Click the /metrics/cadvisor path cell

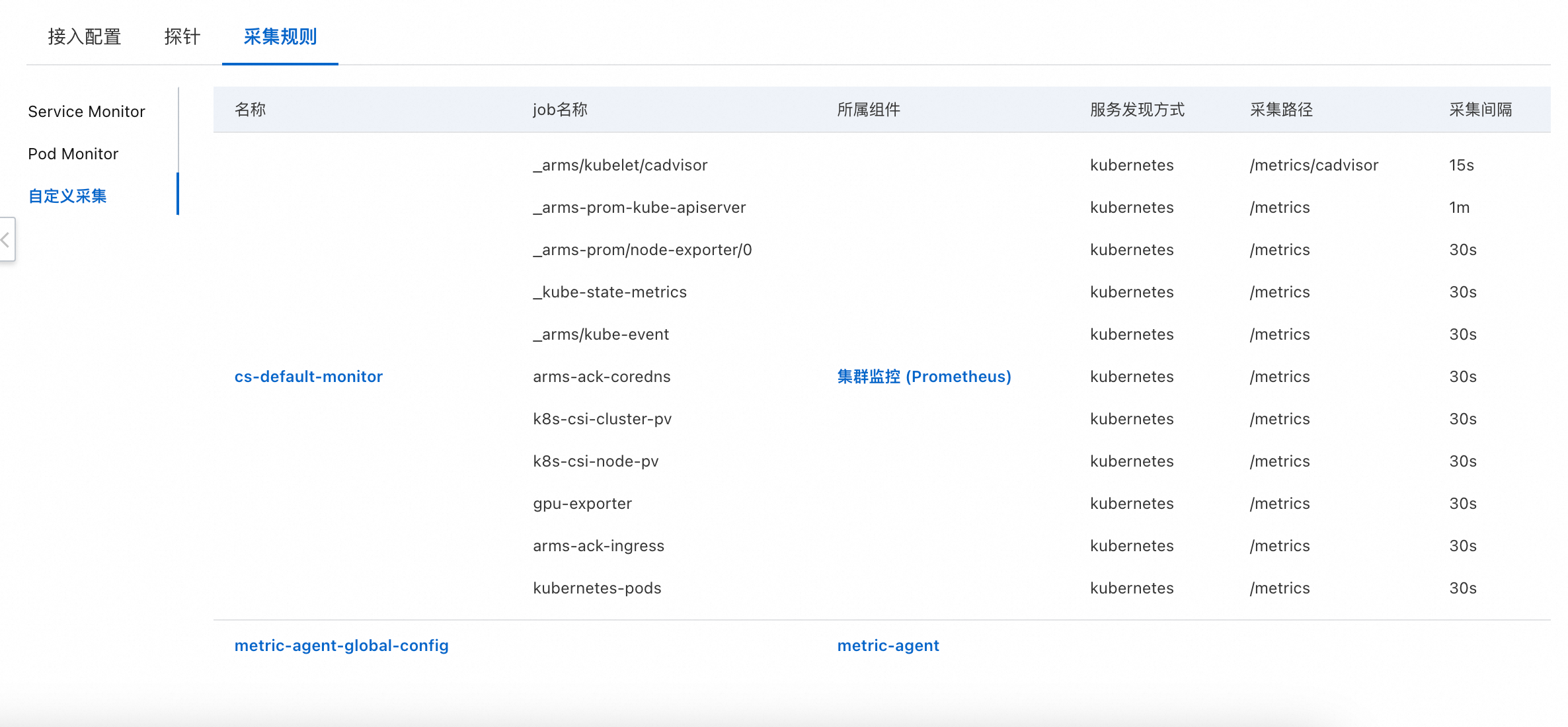pos(1313,165)
